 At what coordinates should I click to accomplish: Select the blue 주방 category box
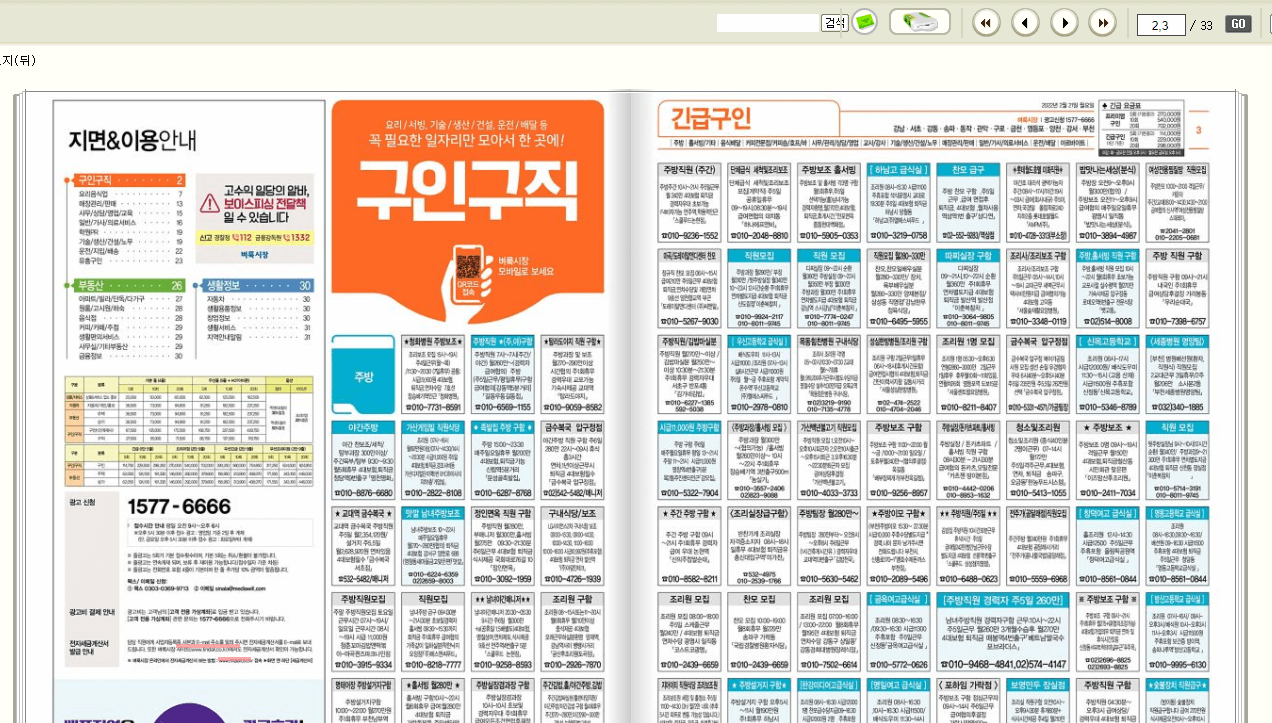[364, 377]
